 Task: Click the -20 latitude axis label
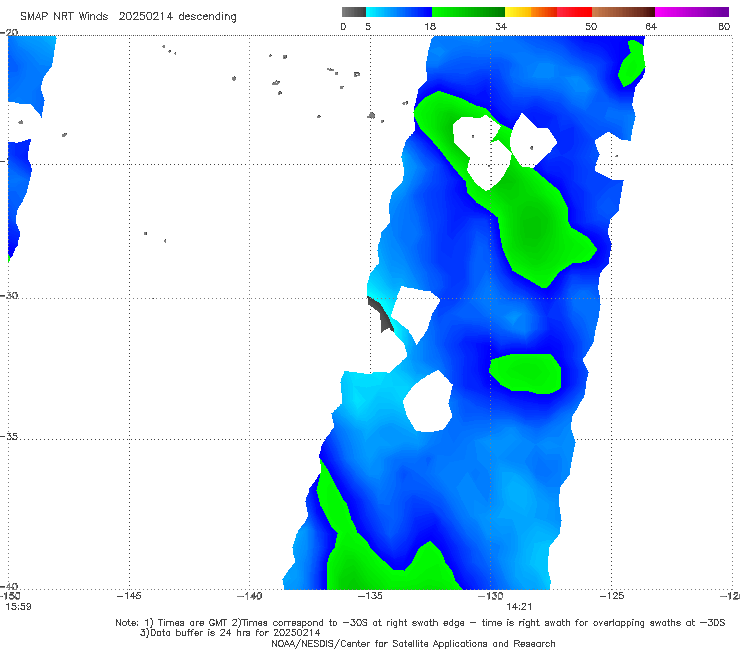pyautogui.click(x=9, y=33)
